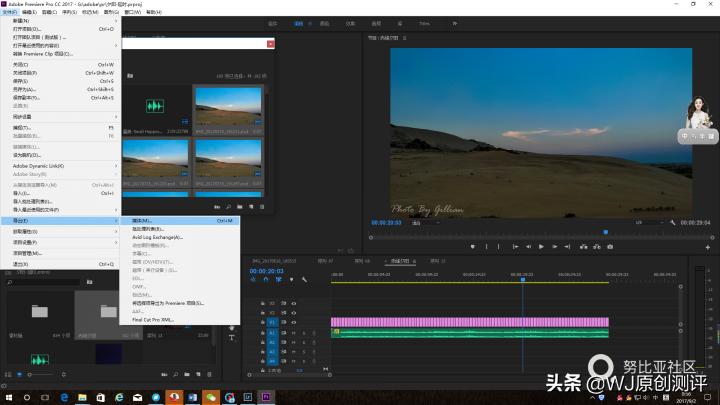Viewport: 720px width, 405px height.
Task: Select Avid Log Exchange export entry
Action: coord(157,237)
